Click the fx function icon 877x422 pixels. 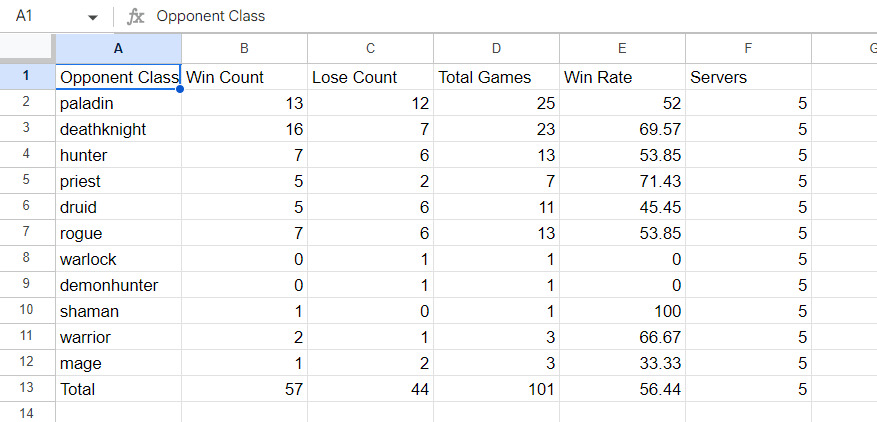[135, 17]
